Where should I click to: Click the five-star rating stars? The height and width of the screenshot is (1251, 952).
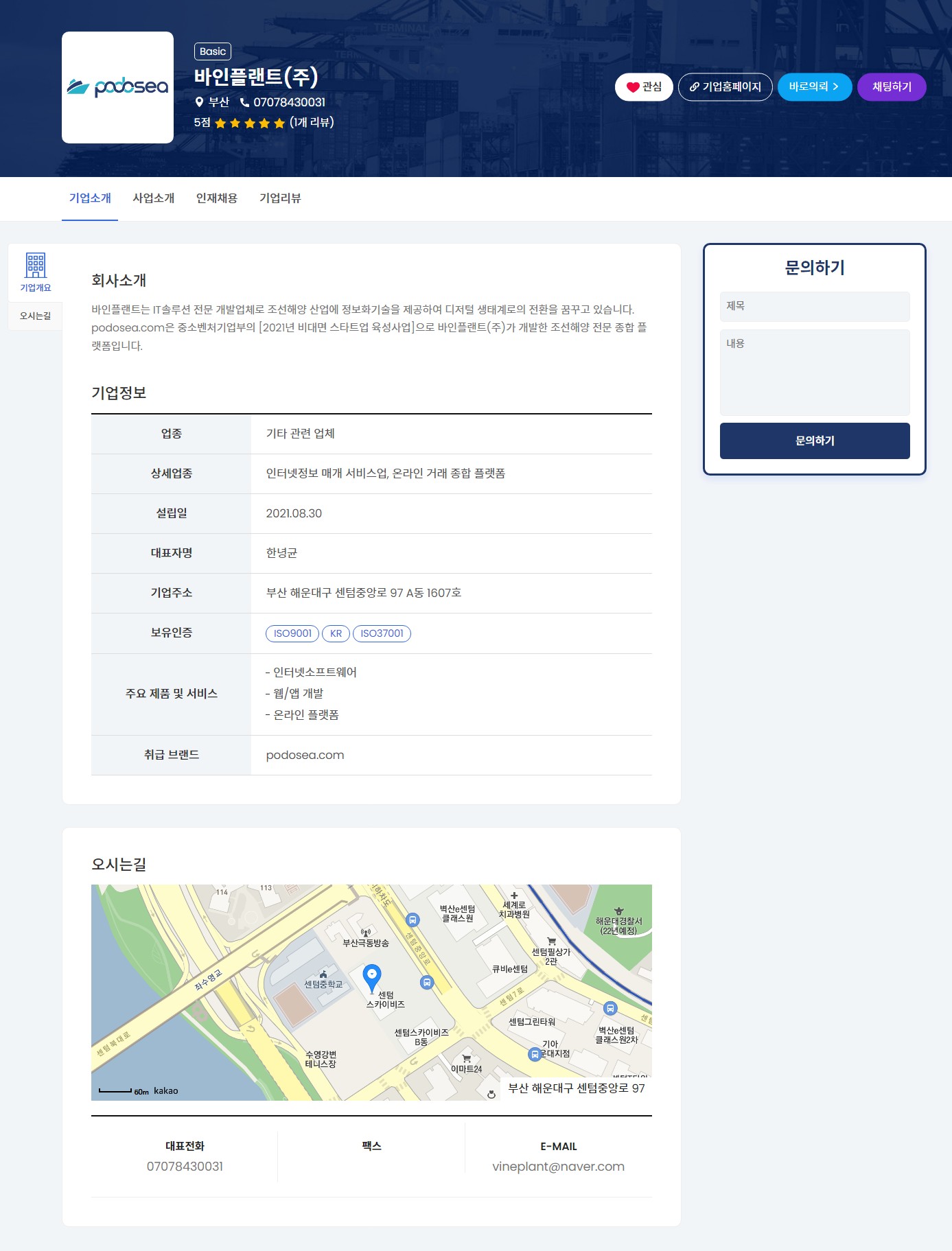coord(250,123)
